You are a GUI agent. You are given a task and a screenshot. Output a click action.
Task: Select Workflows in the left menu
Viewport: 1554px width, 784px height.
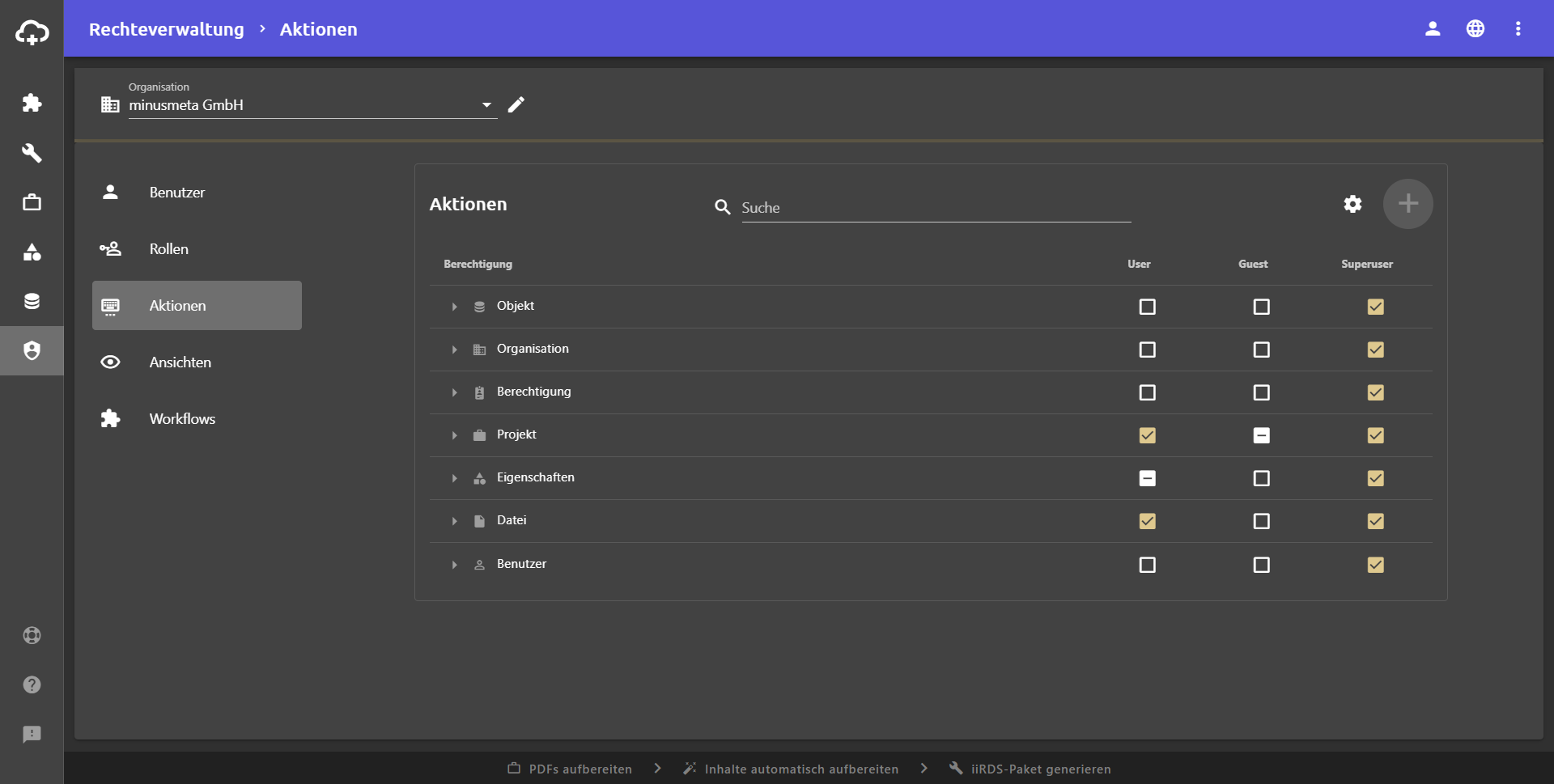point(197,419)
